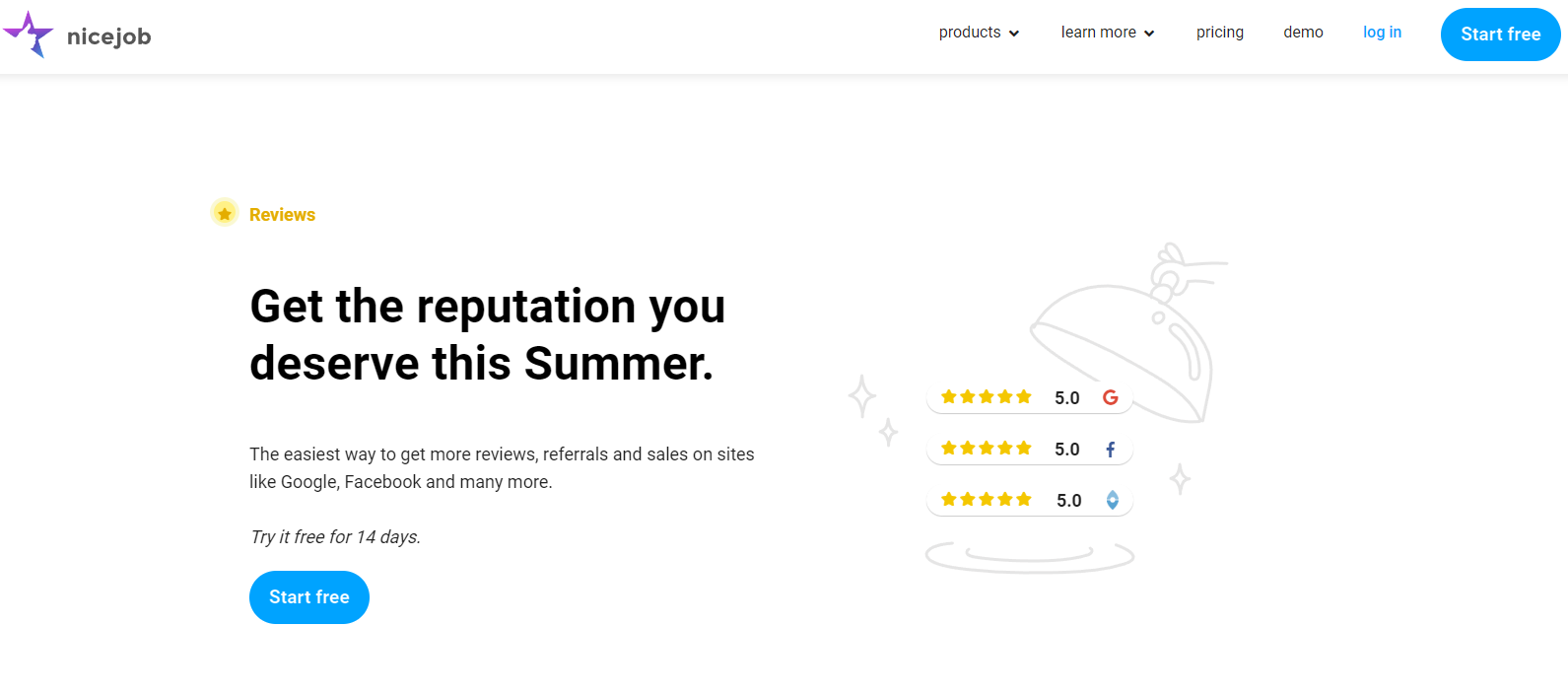This screenshot has height=696, width=1568.
Task: Select the first star in the Google rating row
Action: pyautogui.click(x=947, y=395)
